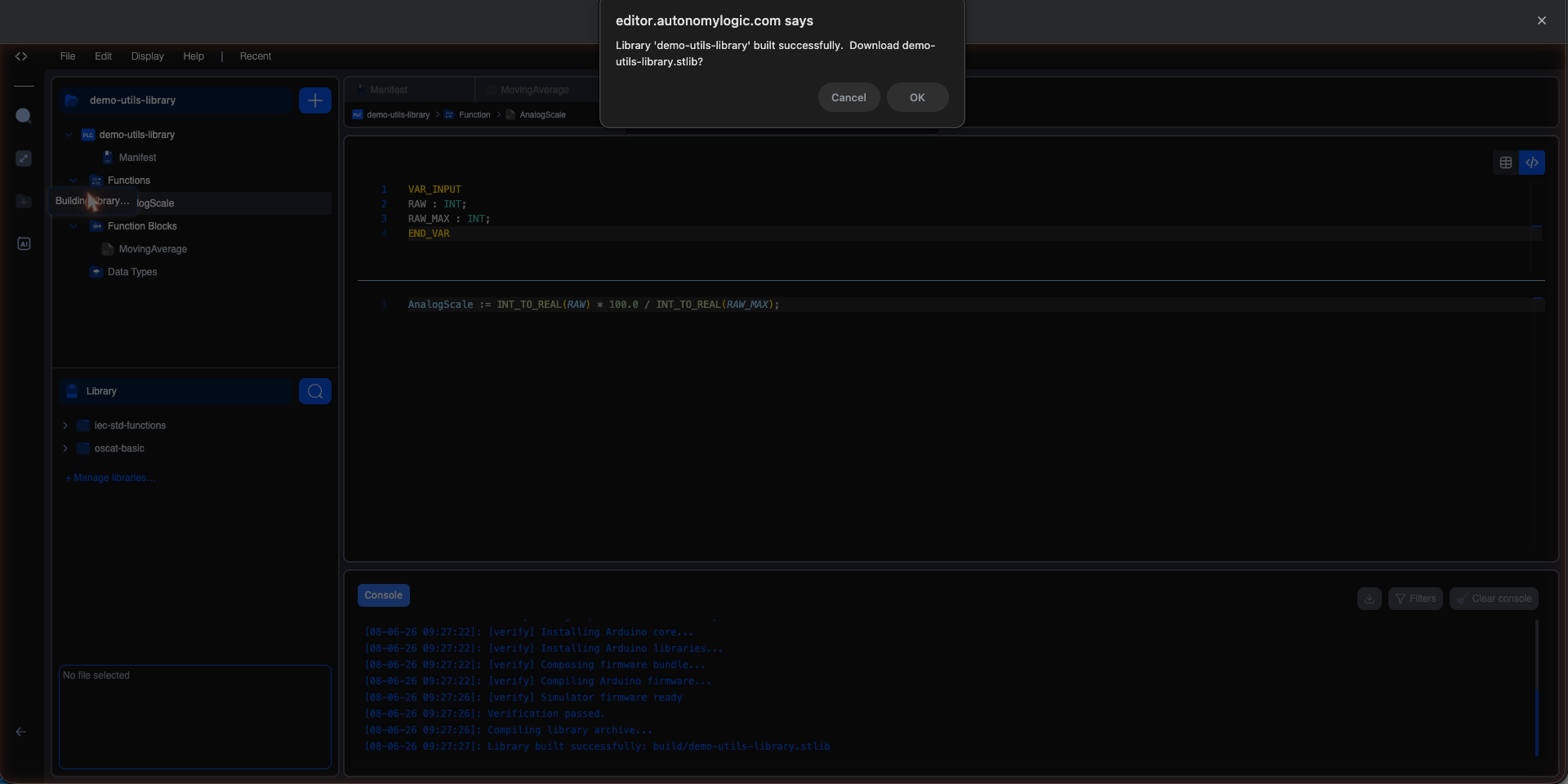1568x784 pixels.
Task: Click the back arrow at sidebar bottom
Action: (x=21, y=732)
